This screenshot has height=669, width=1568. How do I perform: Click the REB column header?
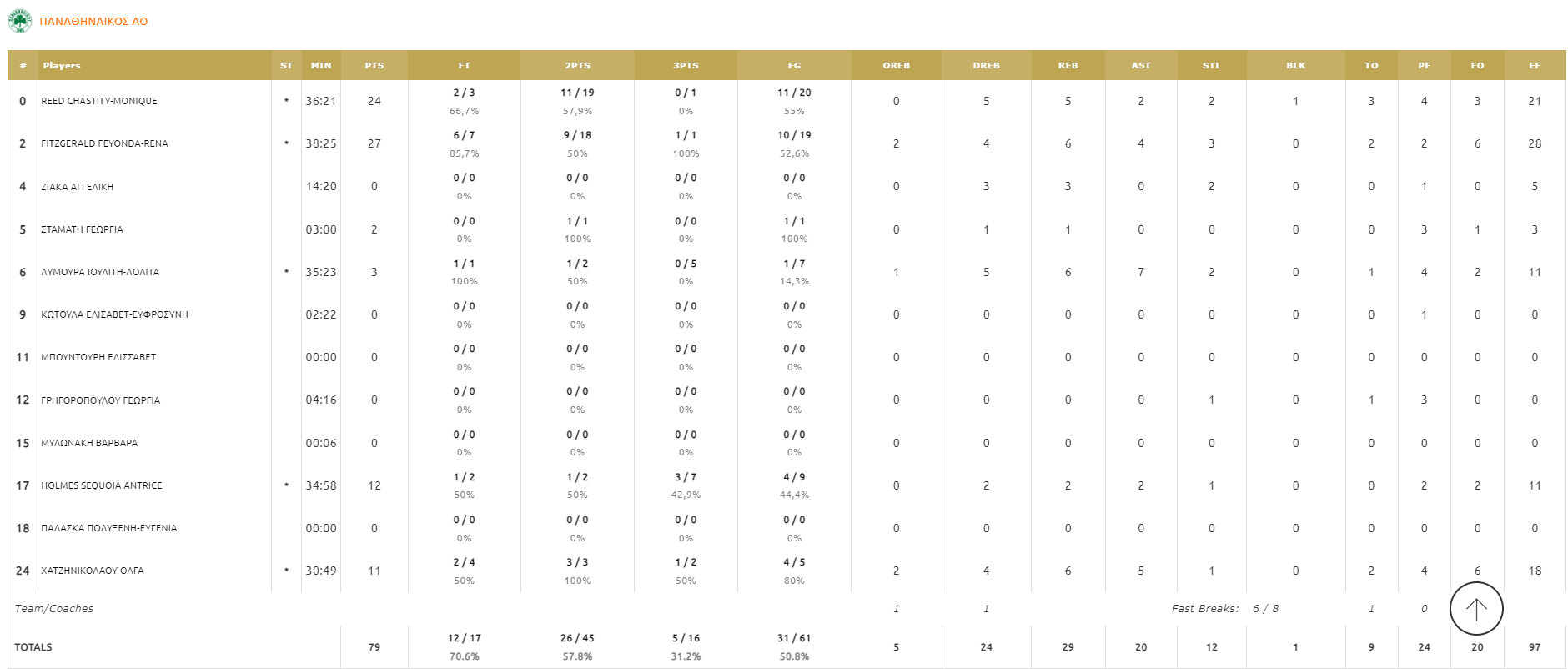pos(1068,65)
